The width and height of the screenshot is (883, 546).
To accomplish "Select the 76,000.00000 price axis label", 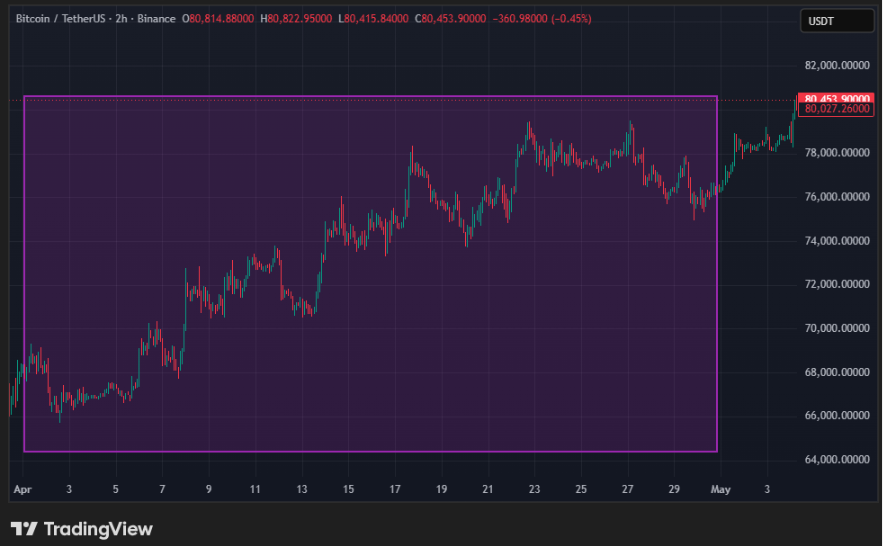I will (837, 196).
